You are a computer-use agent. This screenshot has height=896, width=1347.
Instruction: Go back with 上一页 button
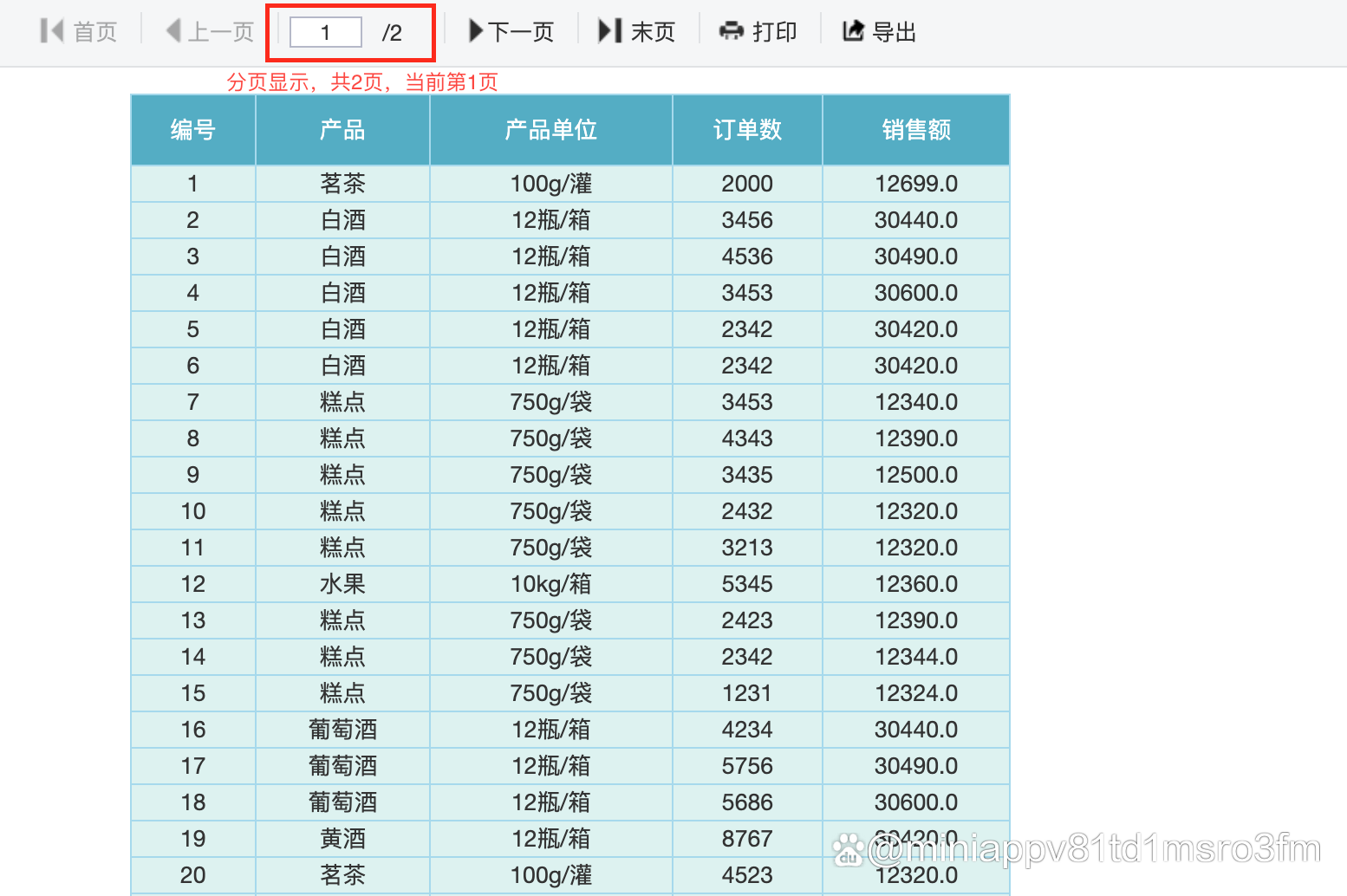[210, 32]
